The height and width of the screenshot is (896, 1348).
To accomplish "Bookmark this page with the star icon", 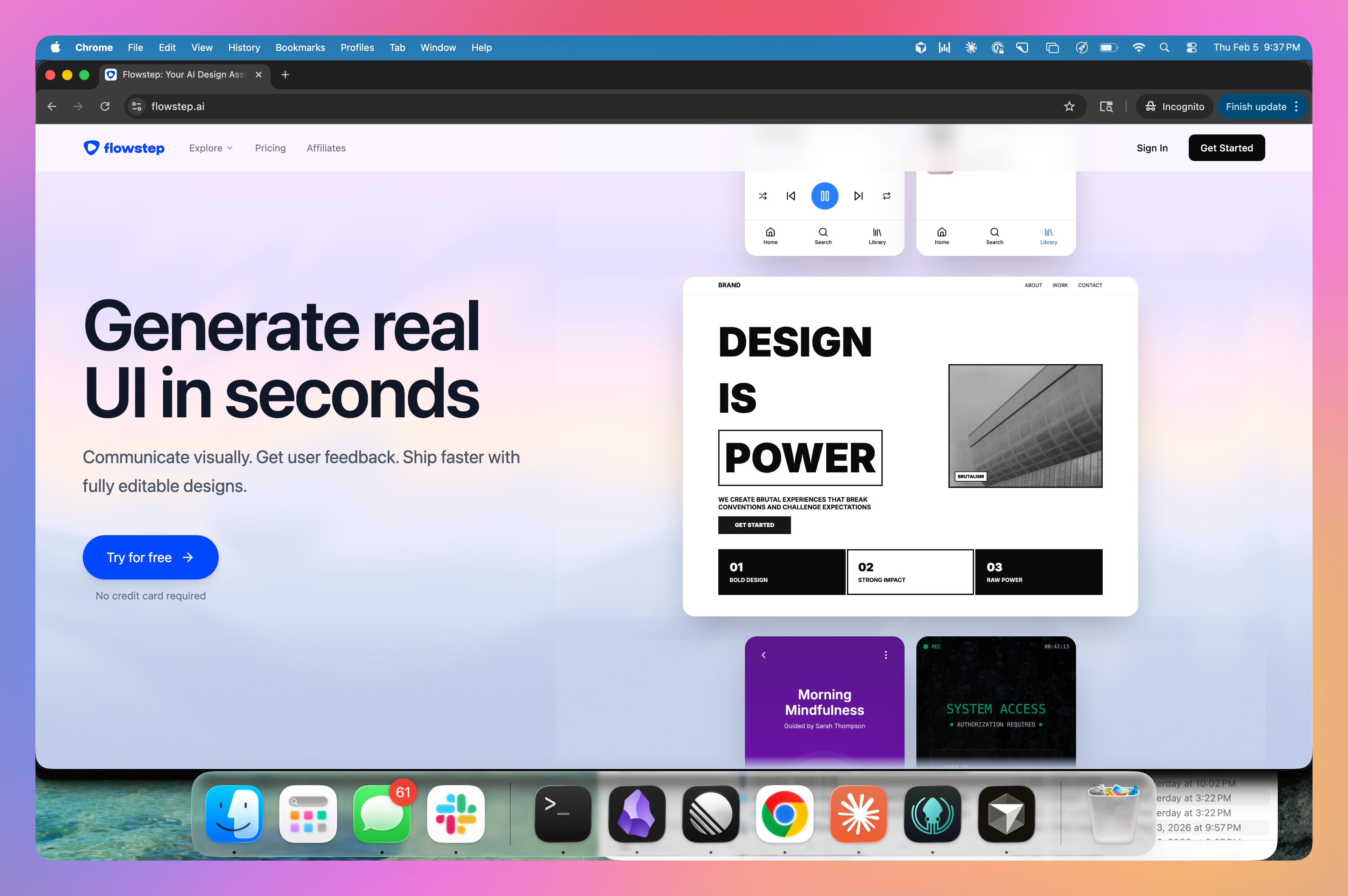I will (x=1069, y=106).
